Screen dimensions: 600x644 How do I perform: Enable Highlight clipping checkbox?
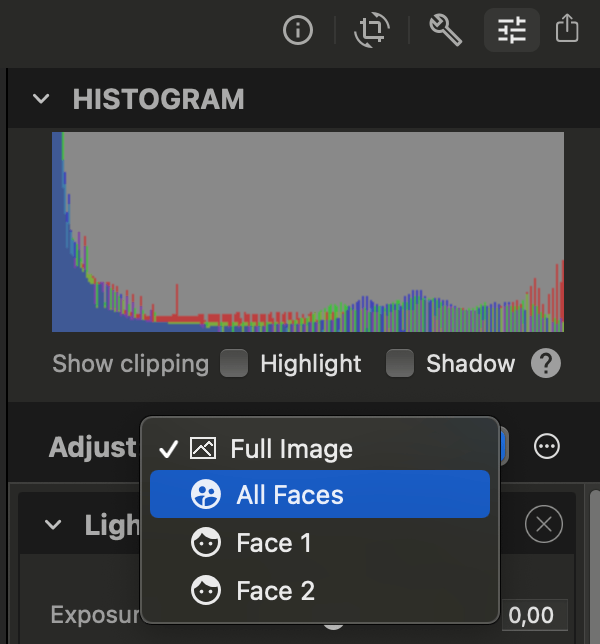[x=234, y=363]
